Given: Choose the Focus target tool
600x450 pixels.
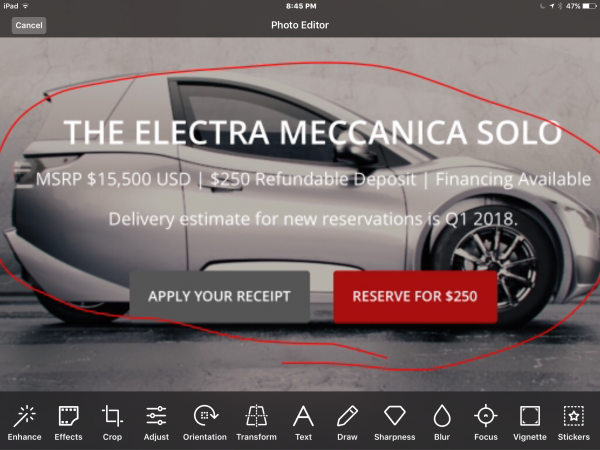Looking at the screenshot, I should pyautogui.click(x=486, y=423).
